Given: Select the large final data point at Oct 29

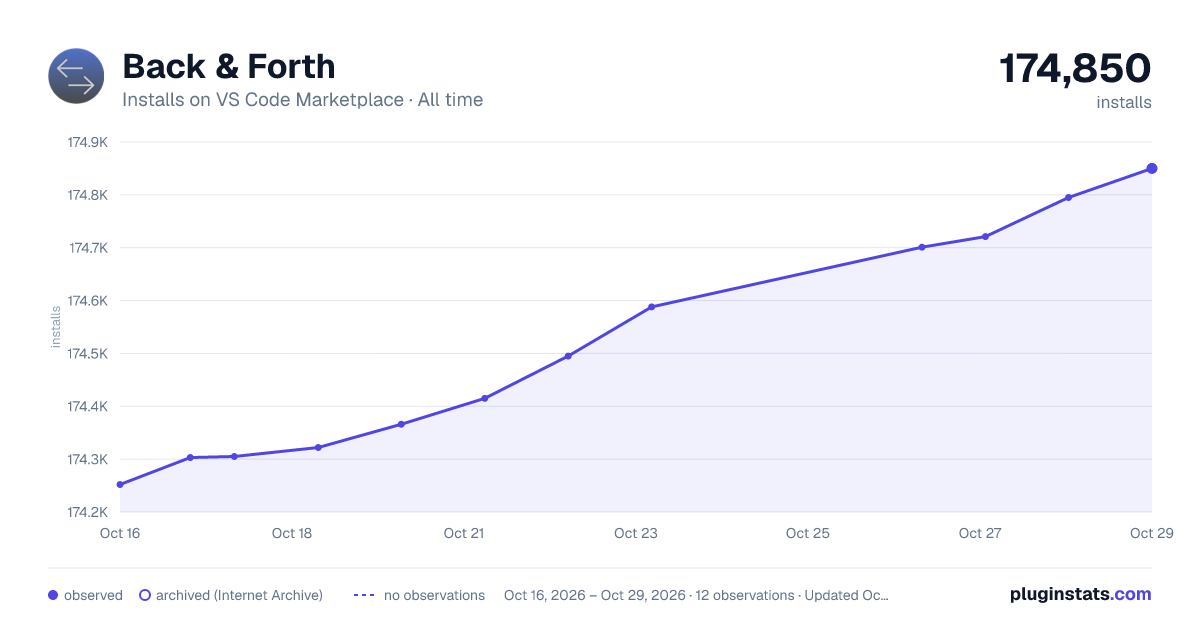Looking at the screenshot, I should point(1152,168).
